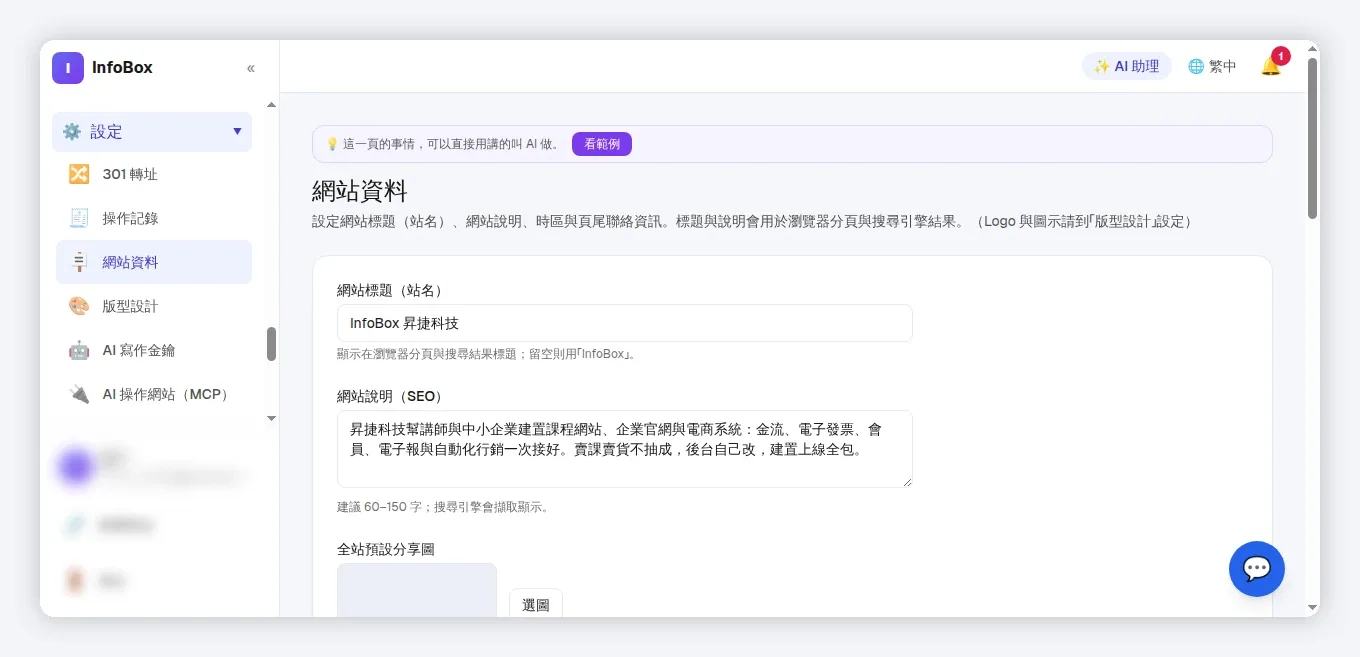Click the InfoBox purple logo icon

pyautogui.click(x=68, y=68)
